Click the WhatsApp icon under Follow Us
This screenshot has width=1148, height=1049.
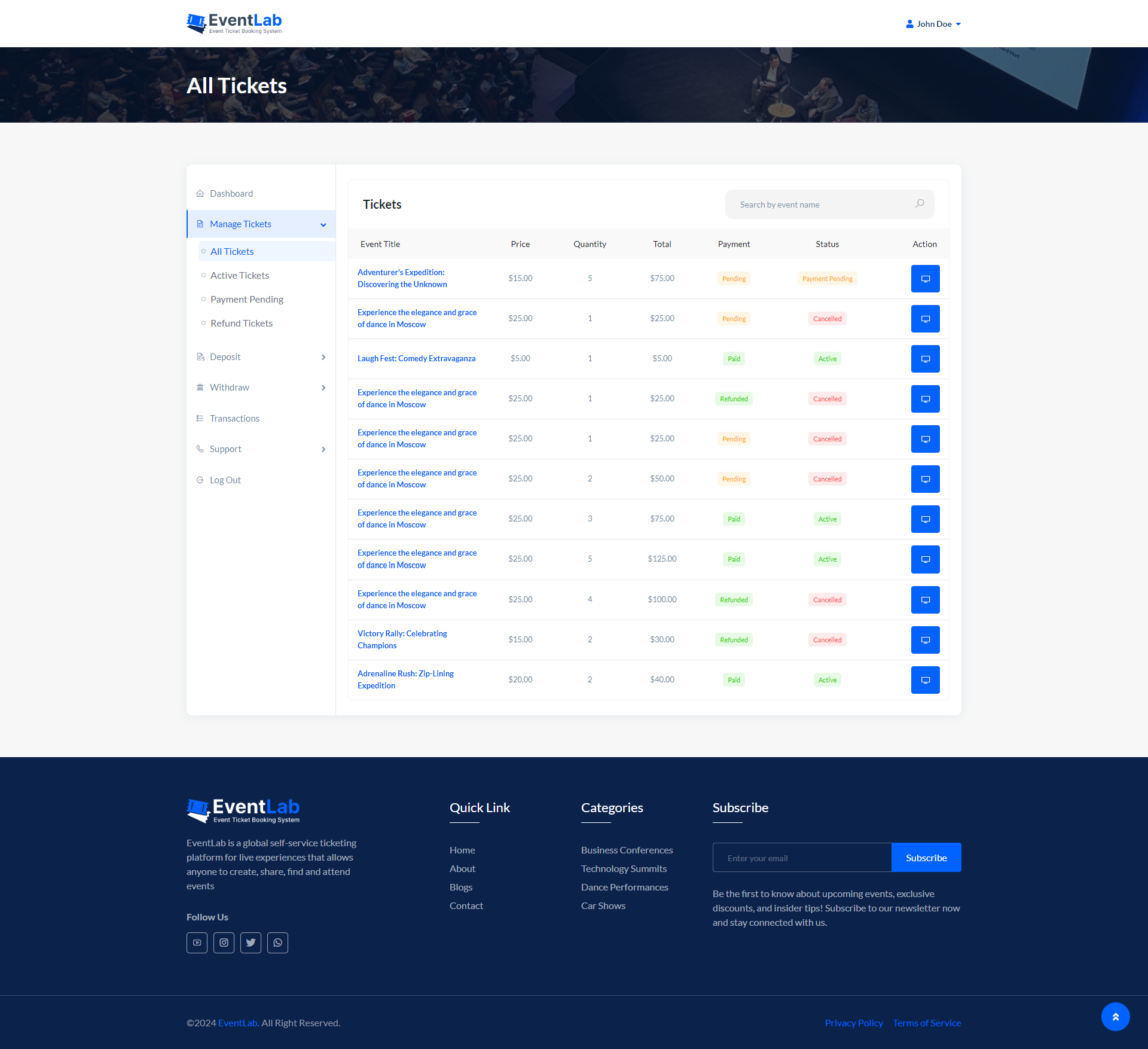pyautogui.click(x=277, y=943)
